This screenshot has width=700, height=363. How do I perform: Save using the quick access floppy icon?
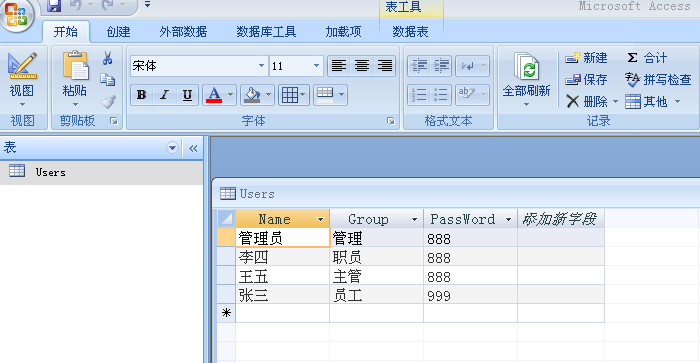[54, 5]
